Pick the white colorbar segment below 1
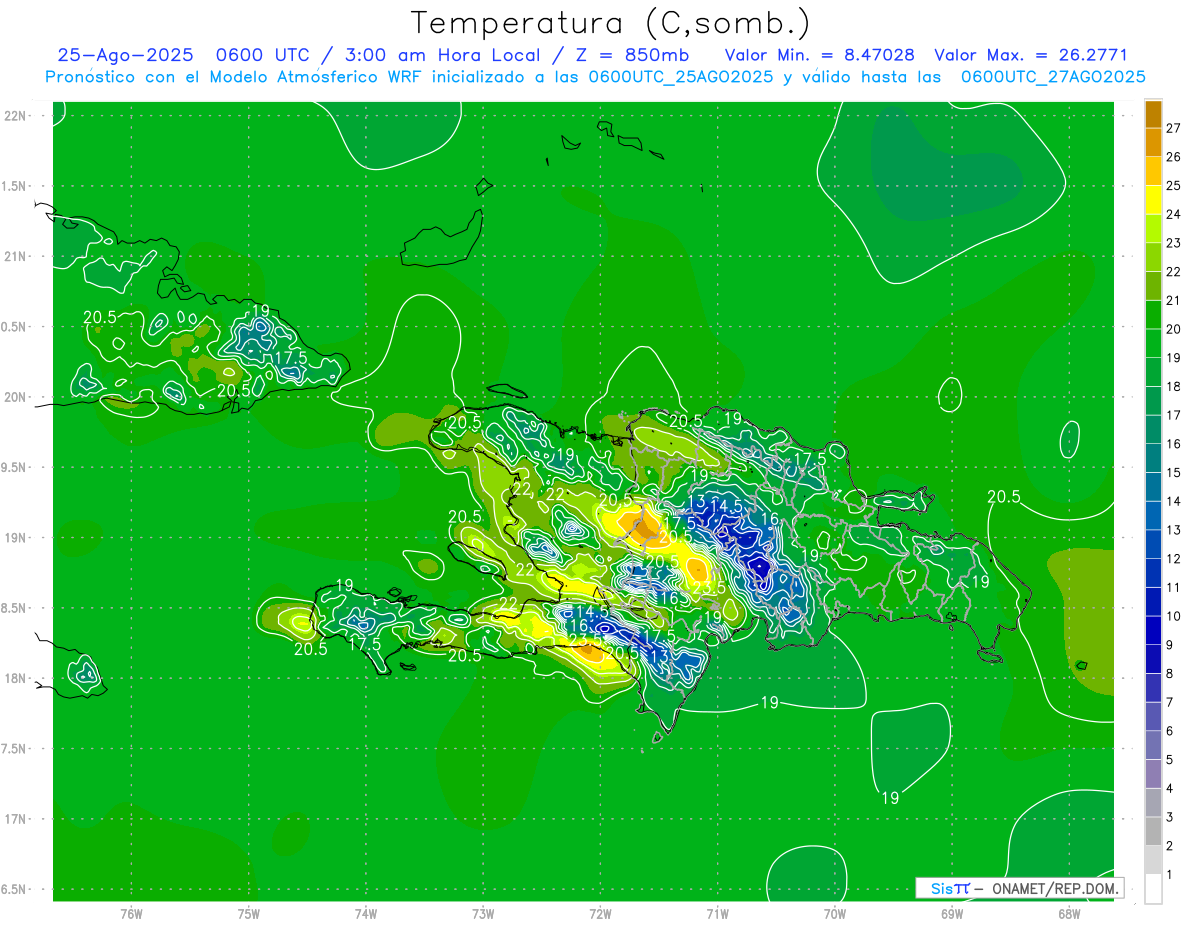1200x927 pixels. coord(1153,889)
